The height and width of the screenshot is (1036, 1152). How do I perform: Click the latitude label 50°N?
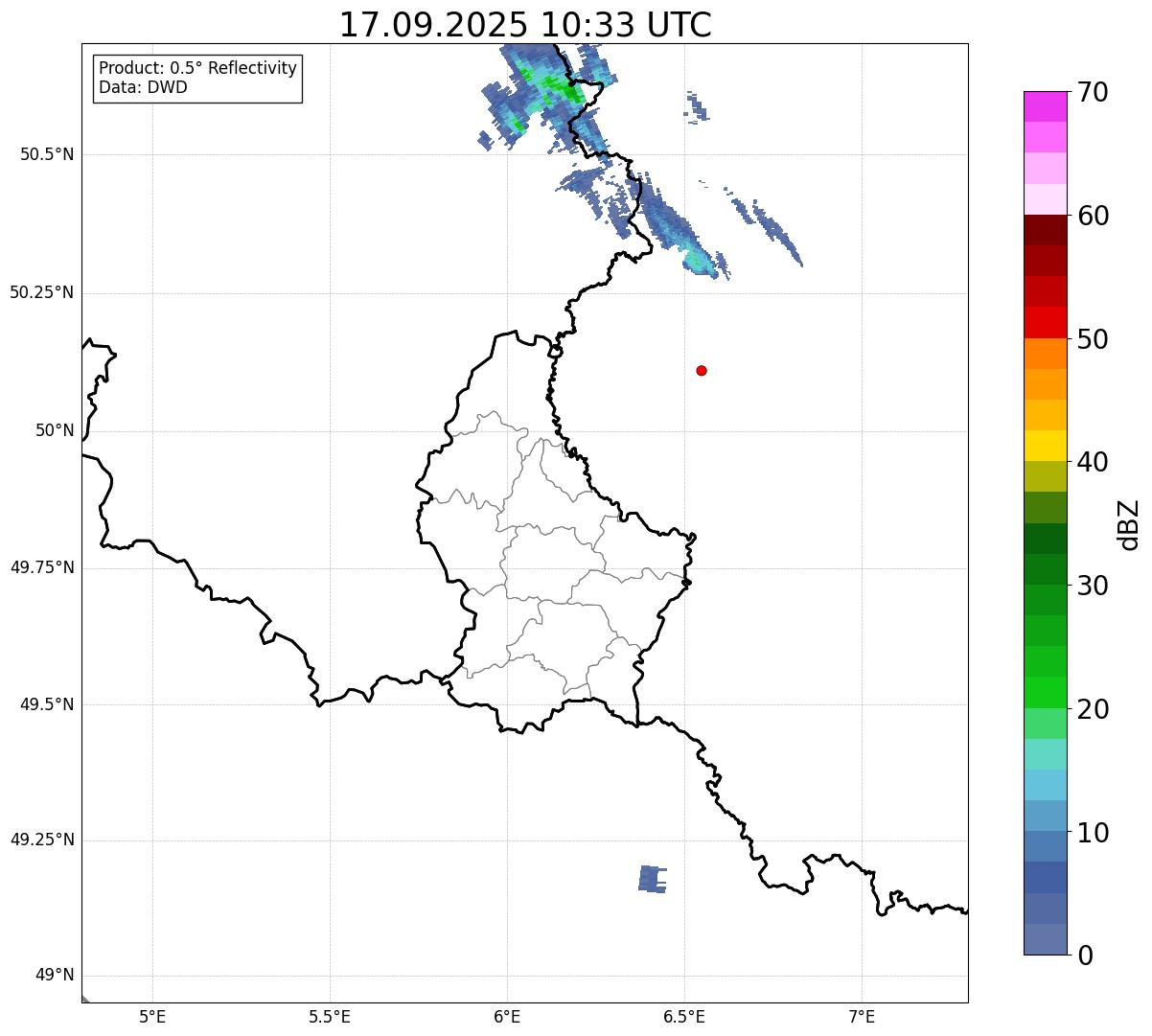coord(55,430)
